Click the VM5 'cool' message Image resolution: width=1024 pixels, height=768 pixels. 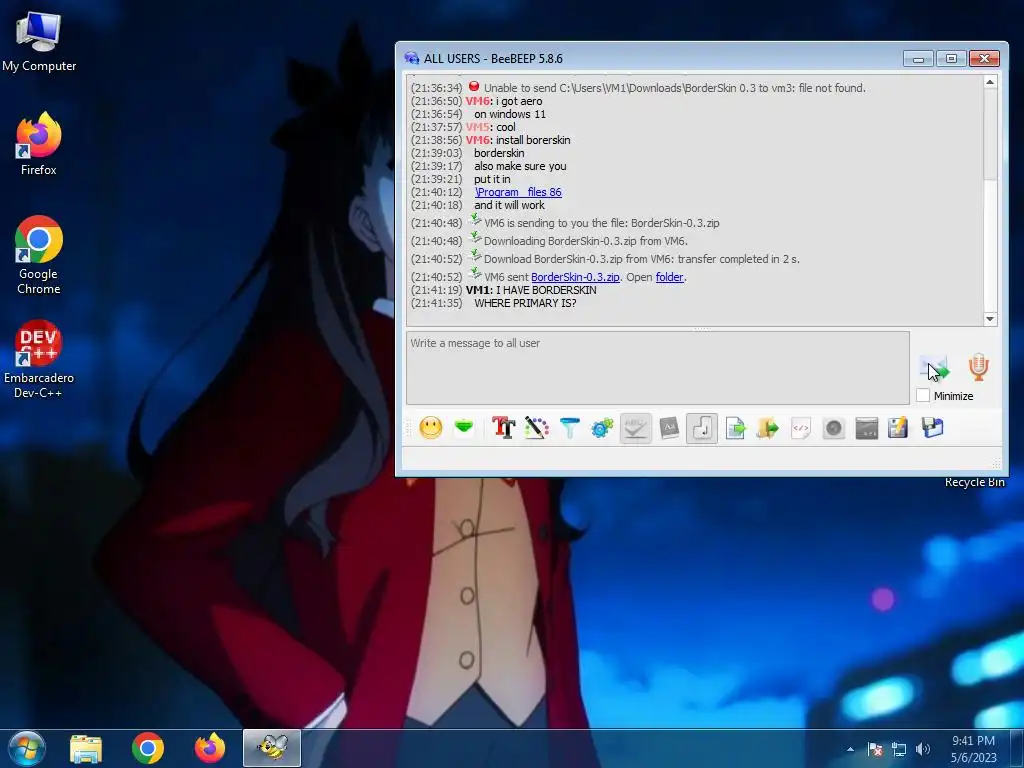pos(505,127)
